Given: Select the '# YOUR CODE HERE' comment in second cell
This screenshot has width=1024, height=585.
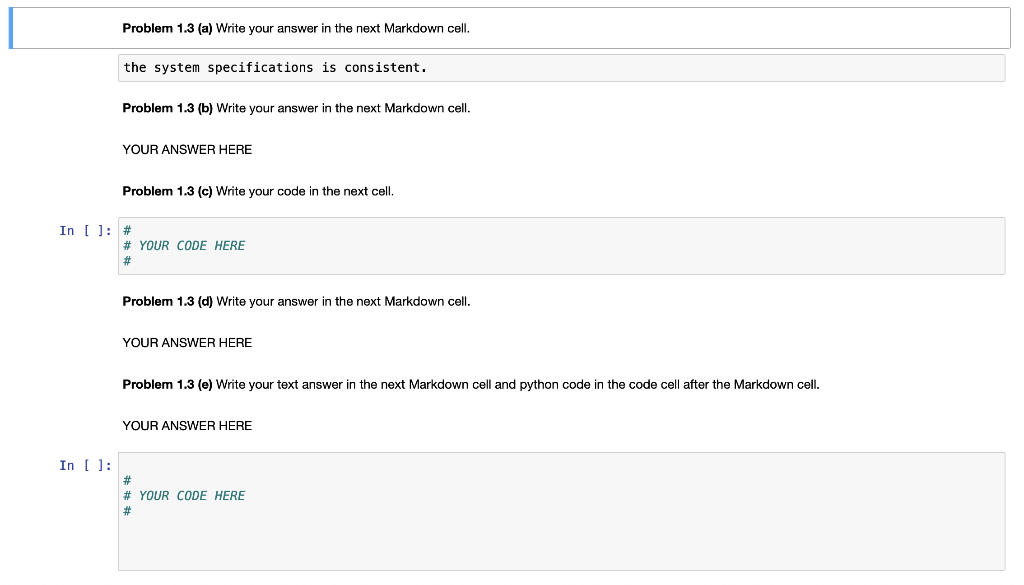Looking at the screenshot, I should tap(190, 495).
